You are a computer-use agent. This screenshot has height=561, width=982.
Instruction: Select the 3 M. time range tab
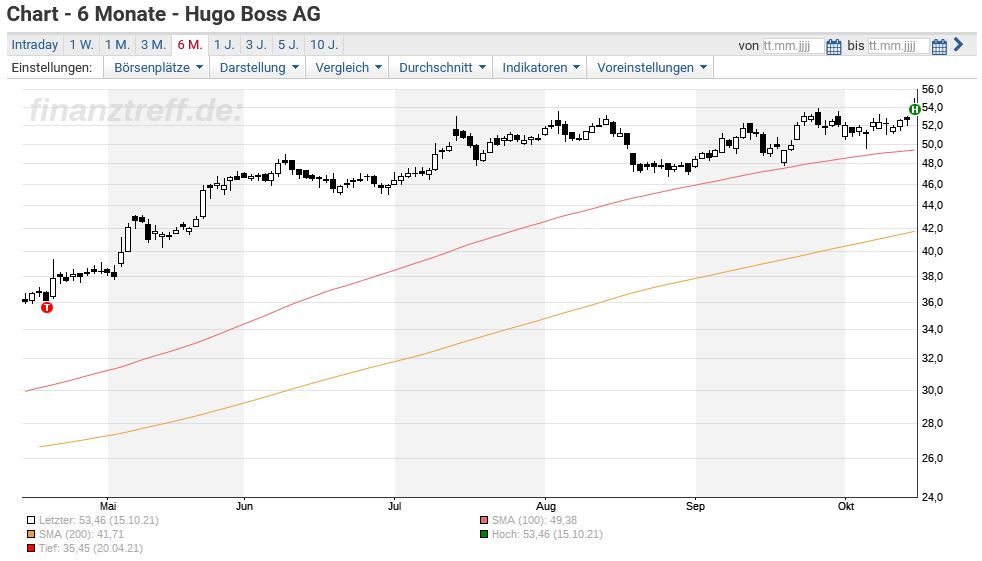[153, 45]
